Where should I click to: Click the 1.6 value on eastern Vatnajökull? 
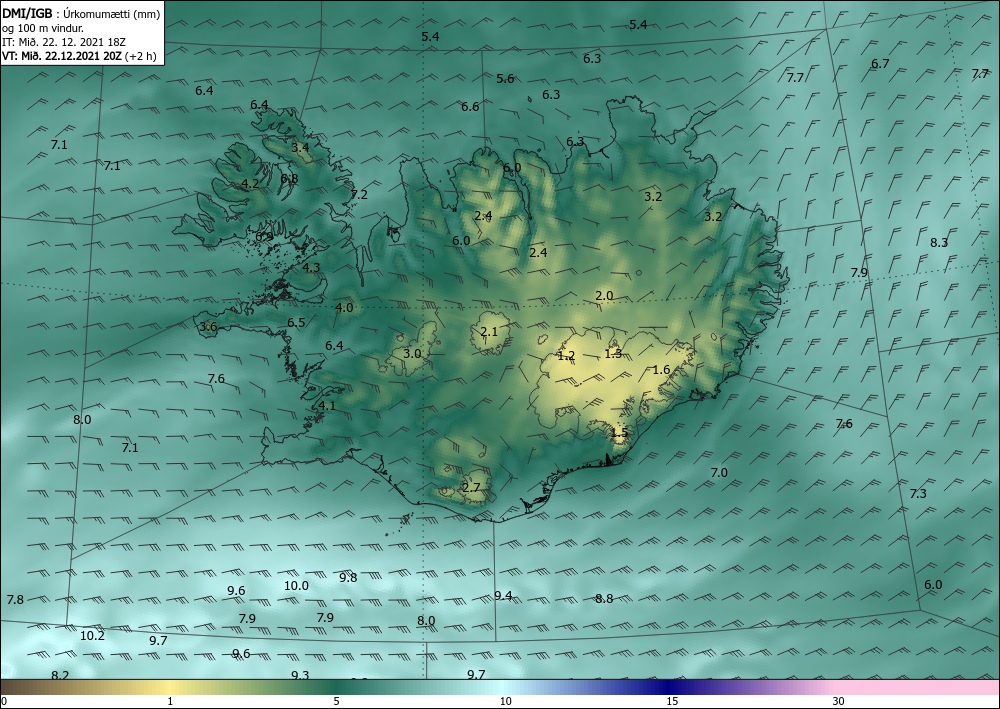point(661,370)
